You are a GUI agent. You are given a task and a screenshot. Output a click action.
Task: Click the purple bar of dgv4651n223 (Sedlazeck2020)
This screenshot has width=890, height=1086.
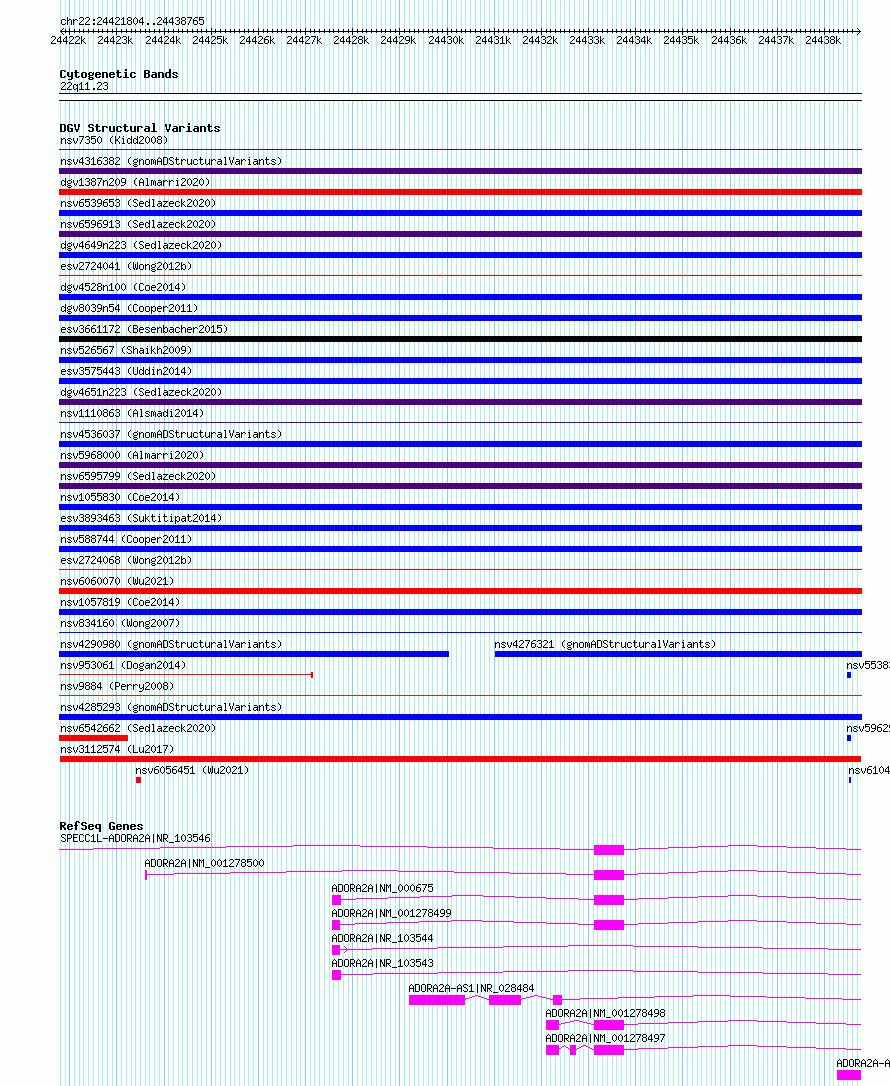461,402
